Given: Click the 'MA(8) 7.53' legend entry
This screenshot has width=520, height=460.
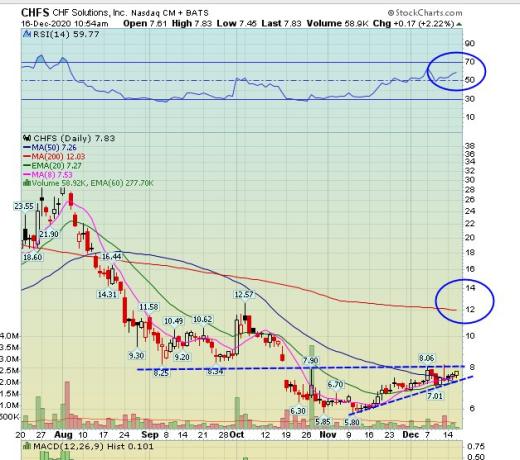Looking at the screenshot, I should (52, 174).
